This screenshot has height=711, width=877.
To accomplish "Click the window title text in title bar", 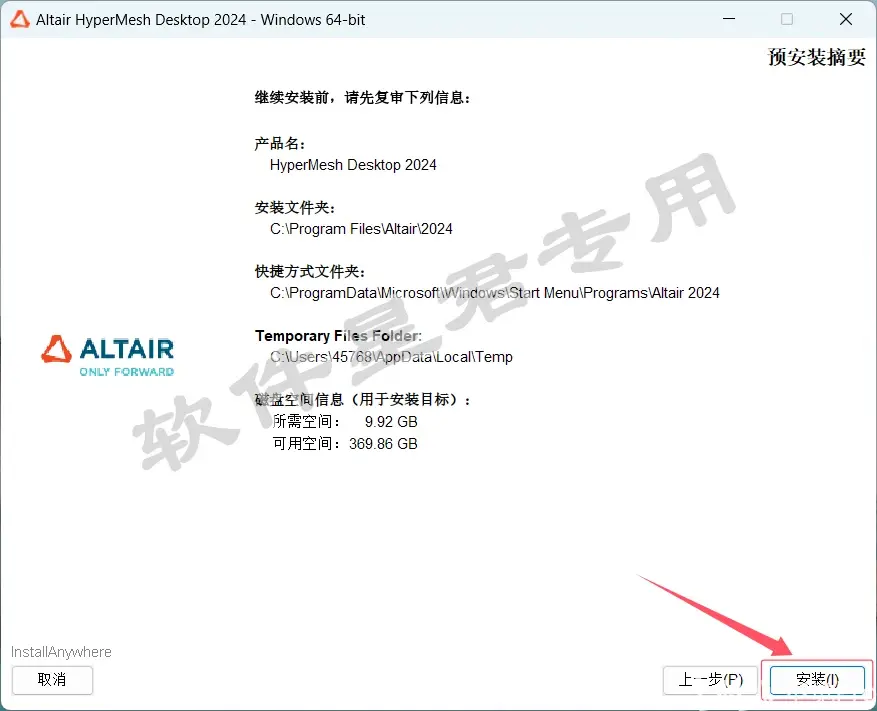I will coord(200,20).
